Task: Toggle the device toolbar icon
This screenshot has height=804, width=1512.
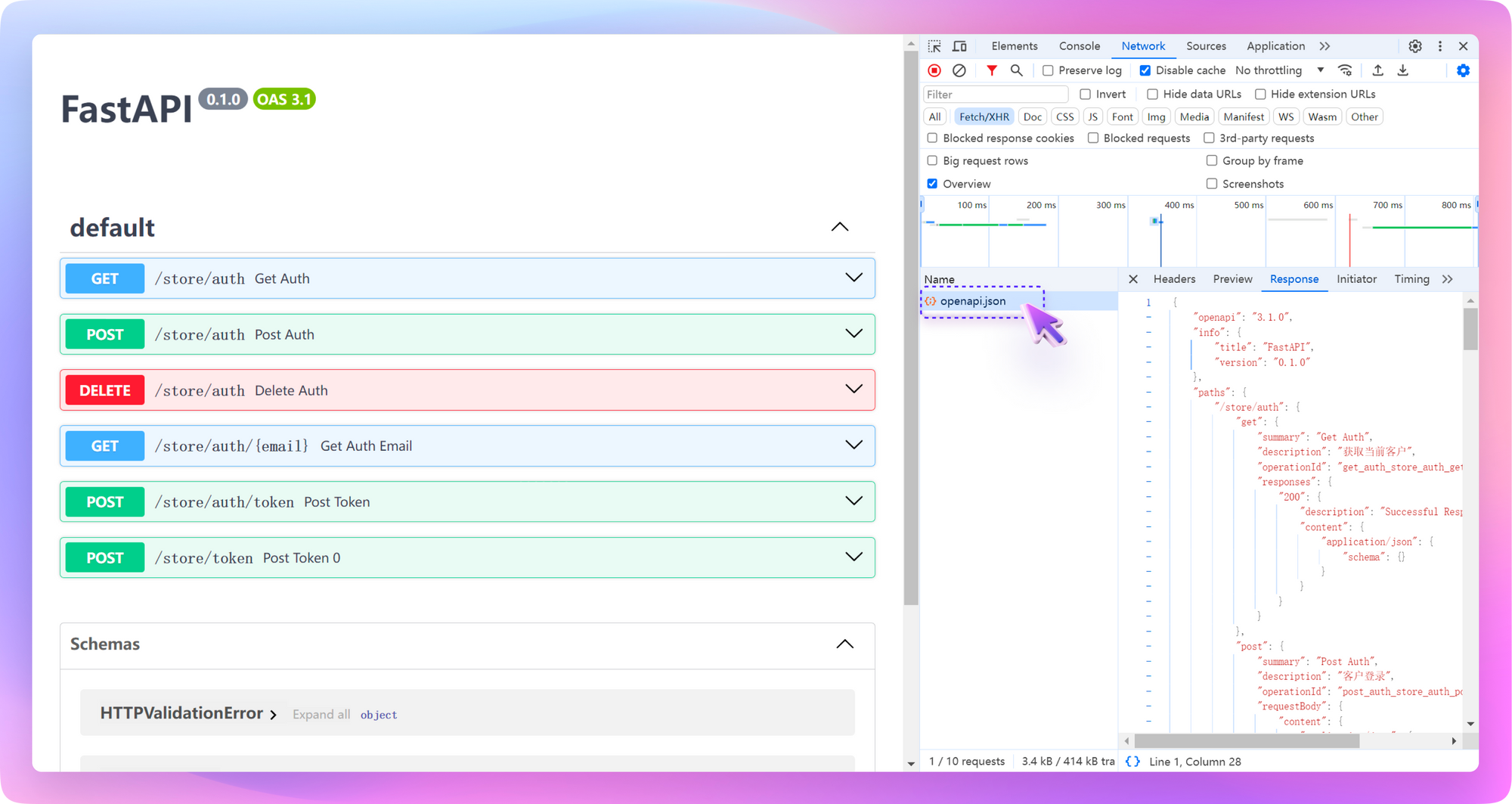Action: (959, 46)
